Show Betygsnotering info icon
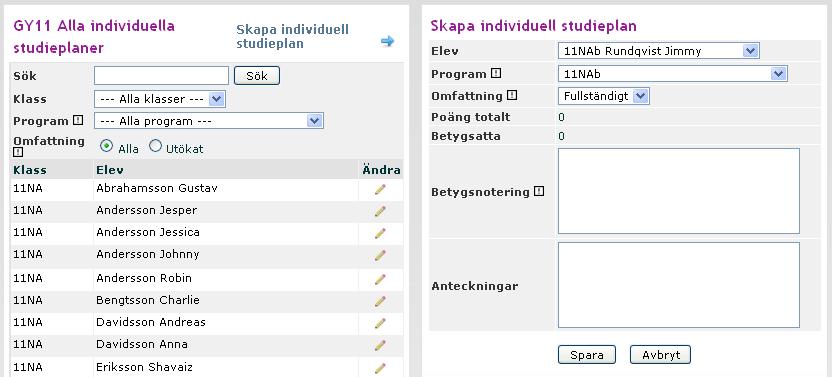 [x=539, y=191]
